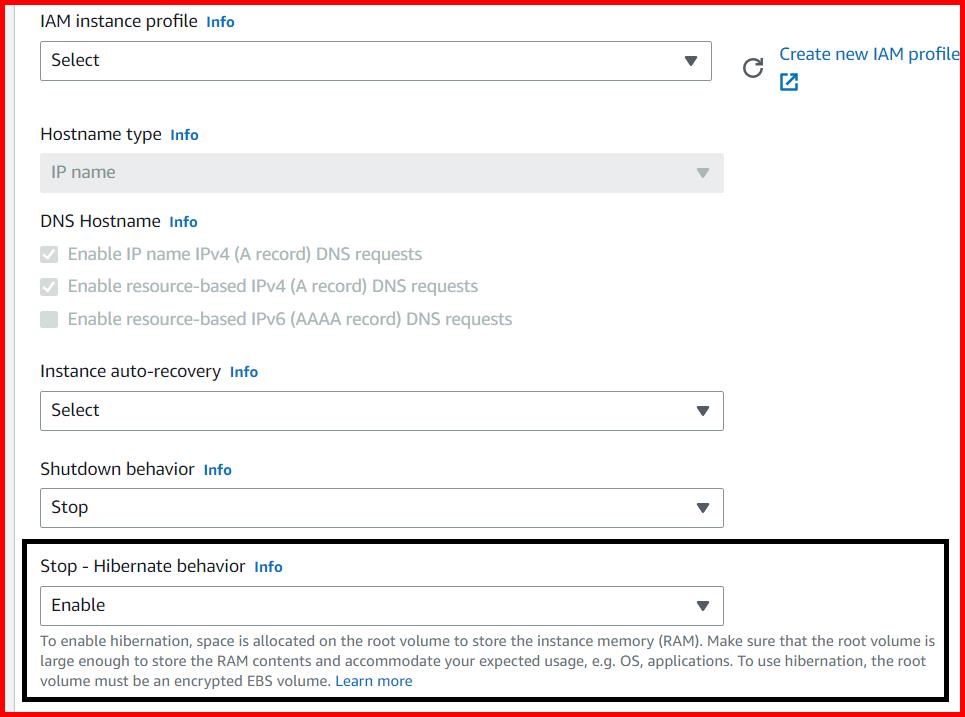Click the Learn more hibernation link
The image size is (965, 717).
tap(374, 681)
